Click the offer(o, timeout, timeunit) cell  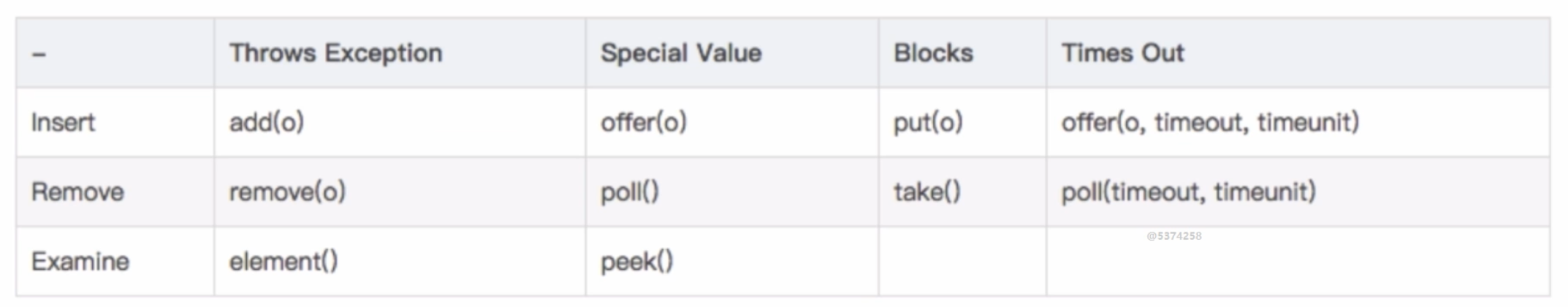click(x=1210, y=122)
